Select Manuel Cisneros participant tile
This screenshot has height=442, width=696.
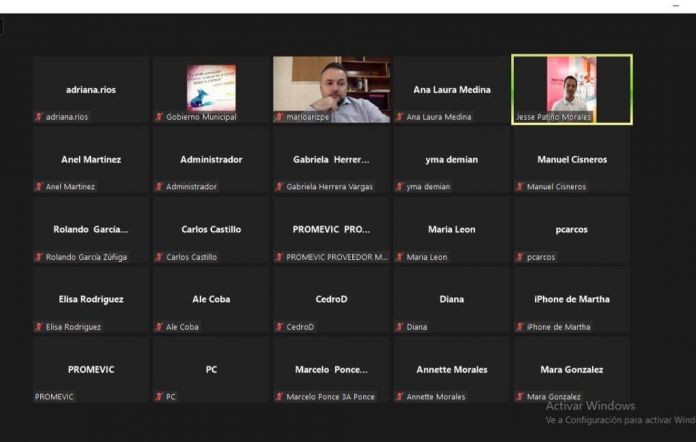point(571,160)
